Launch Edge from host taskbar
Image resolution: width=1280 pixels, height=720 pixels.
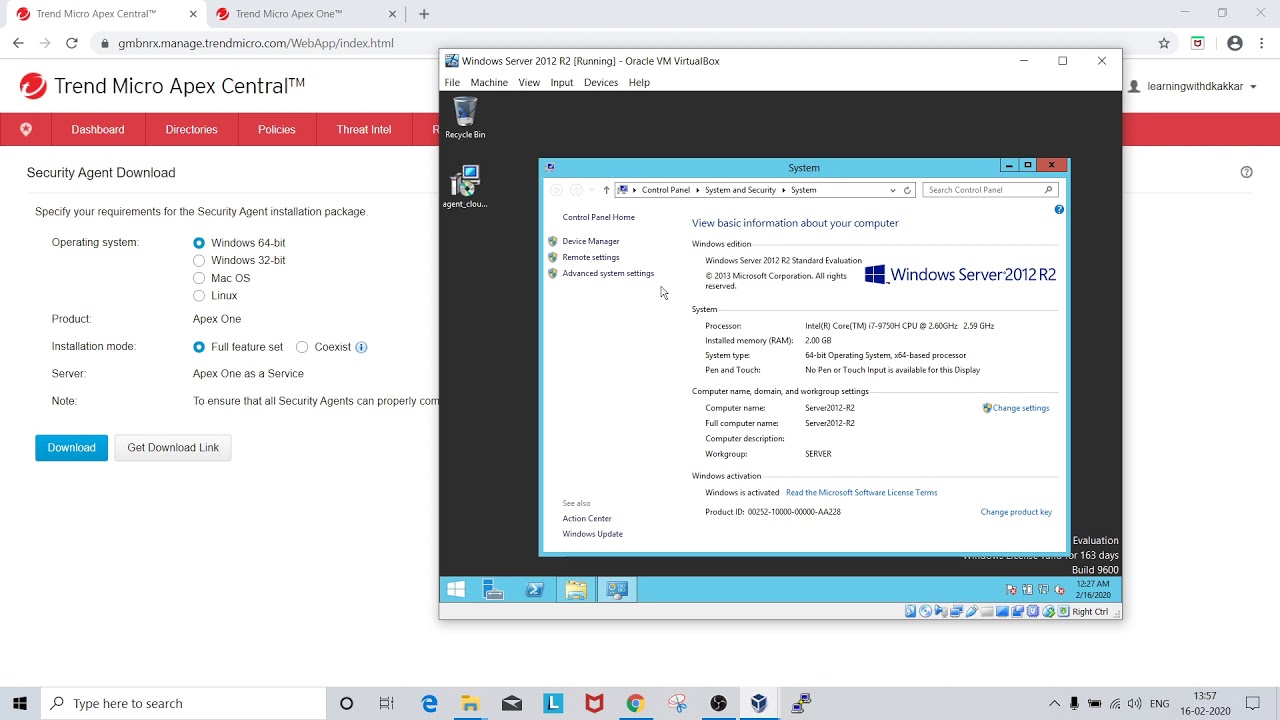tap(429, 704)
